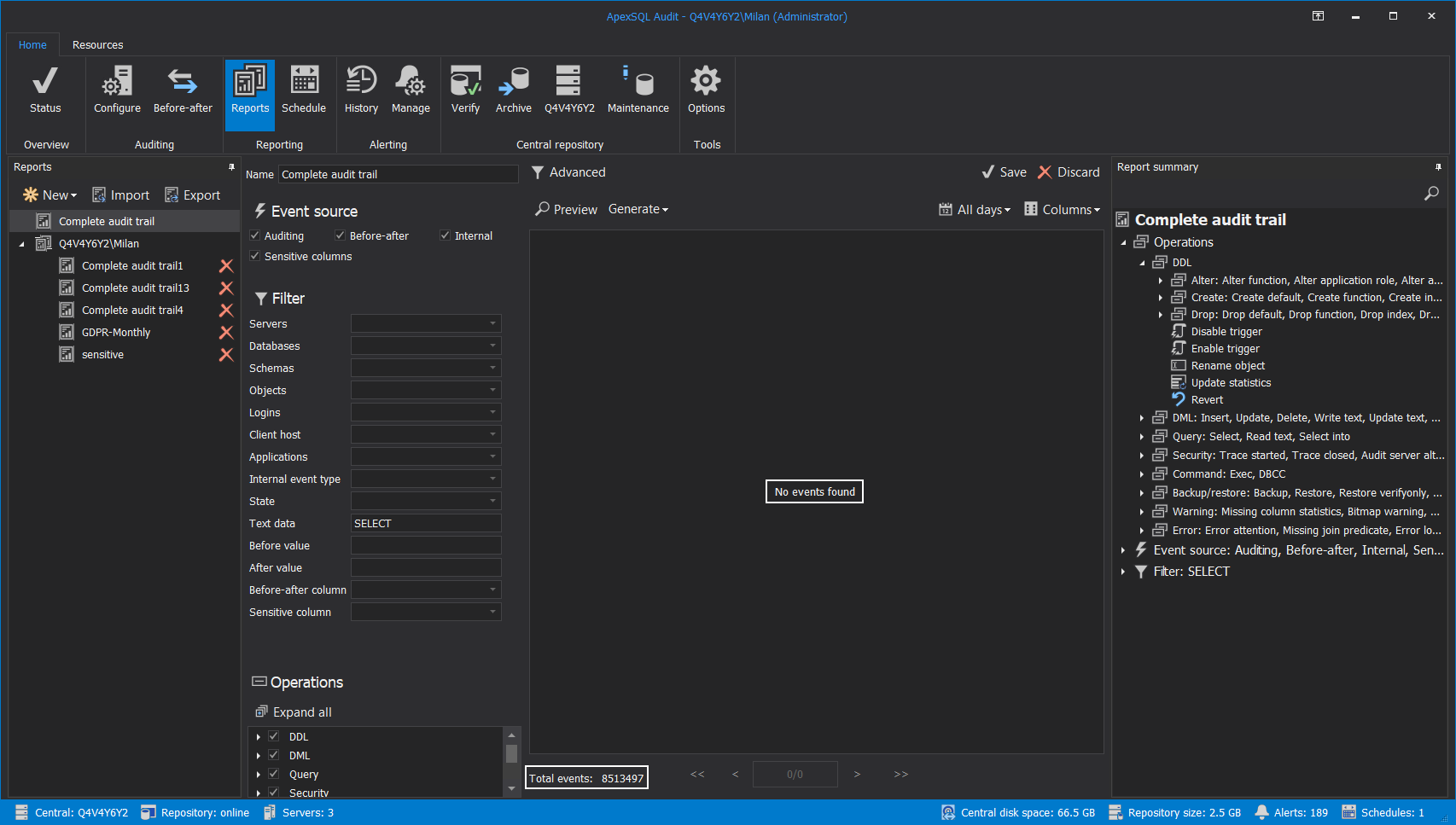Viewport: 1456px width, 825px height.
Task: Open the Schedule ribbon icon
Action: [x=304, y=89]
